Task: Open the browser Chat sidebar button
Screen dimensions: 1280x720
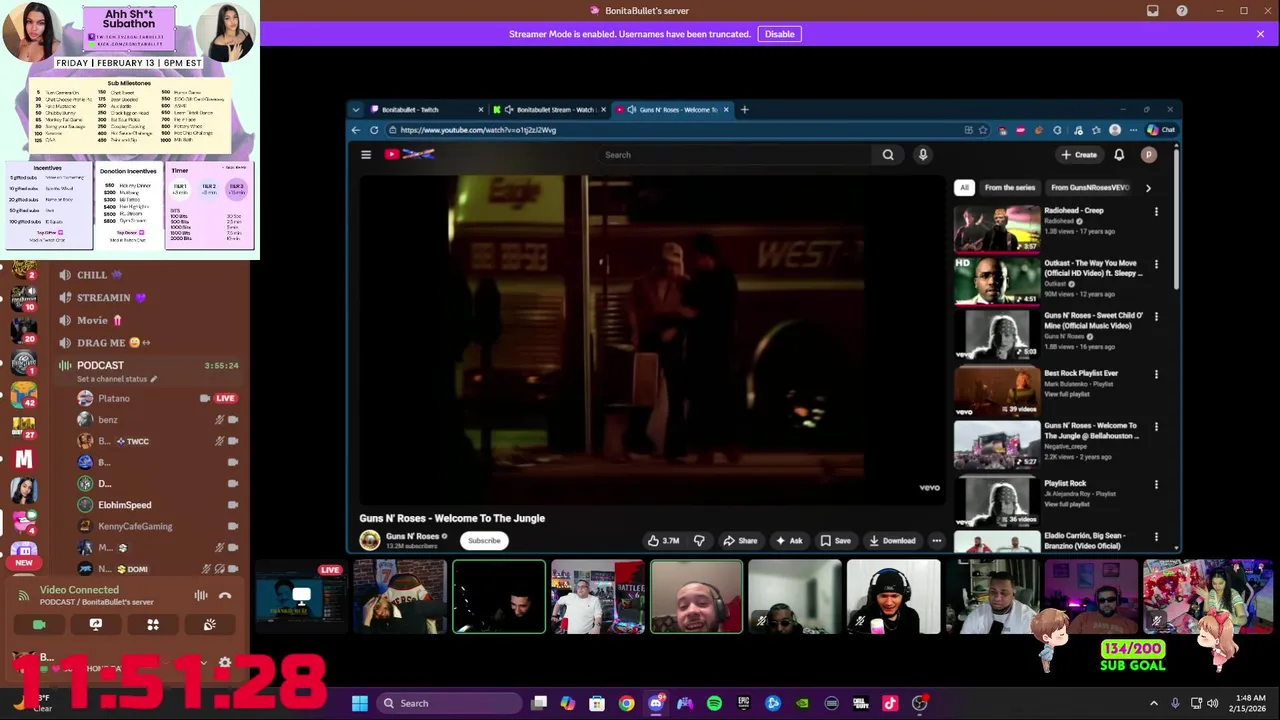Action: coord(1161,130)
